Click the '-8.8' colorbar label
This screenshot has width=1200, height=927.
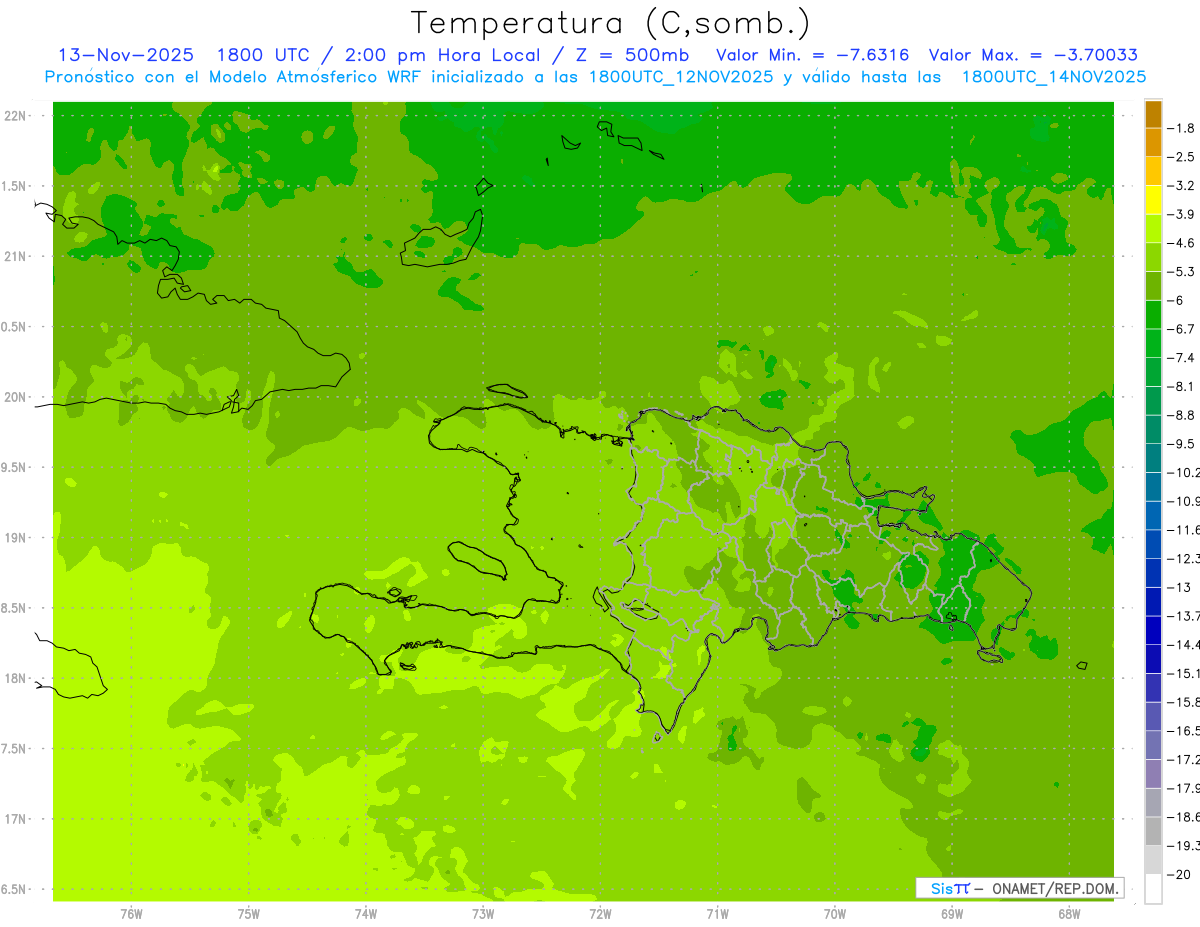click(x=1183, y=415)
